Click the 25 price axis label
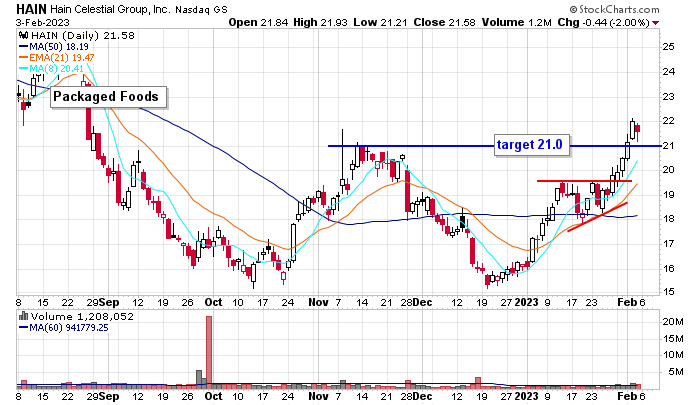This screenshot has width=700, height=405. [668, 47]
